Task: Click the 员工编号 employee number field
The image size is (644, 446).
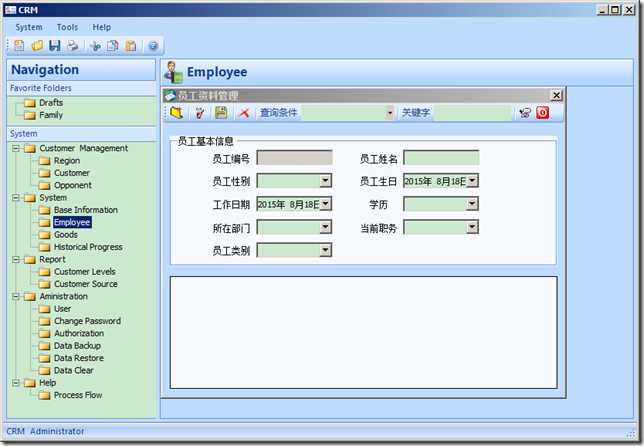Action: pyautogui.click(x=294, y=157)
